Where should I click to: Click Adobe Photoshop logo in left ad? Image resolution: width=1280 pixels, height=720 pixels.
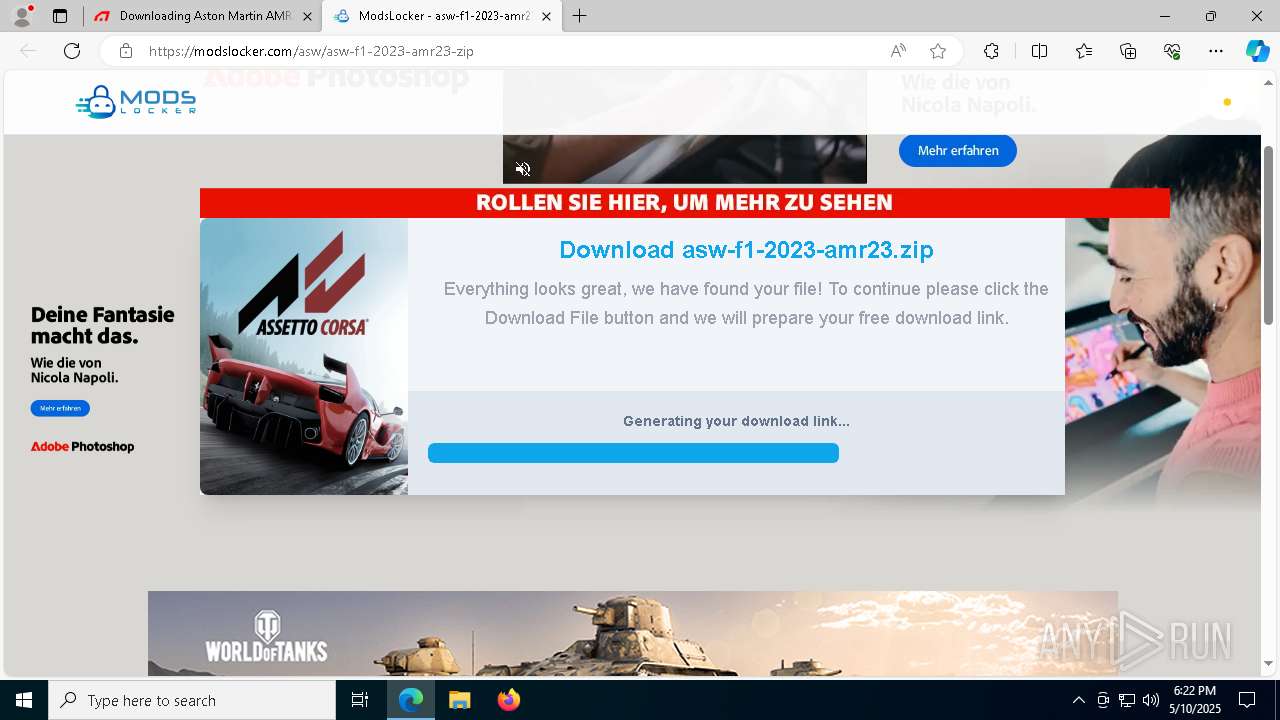tap(82, 447)
